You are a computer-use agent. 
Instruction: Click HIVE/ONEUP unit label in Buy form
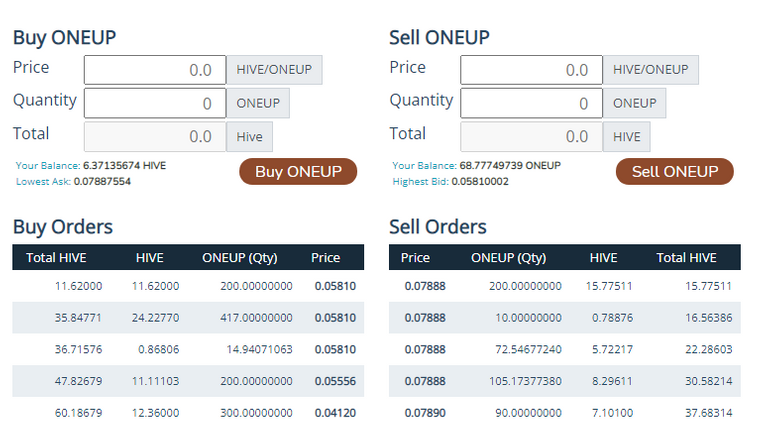(274, 70)
